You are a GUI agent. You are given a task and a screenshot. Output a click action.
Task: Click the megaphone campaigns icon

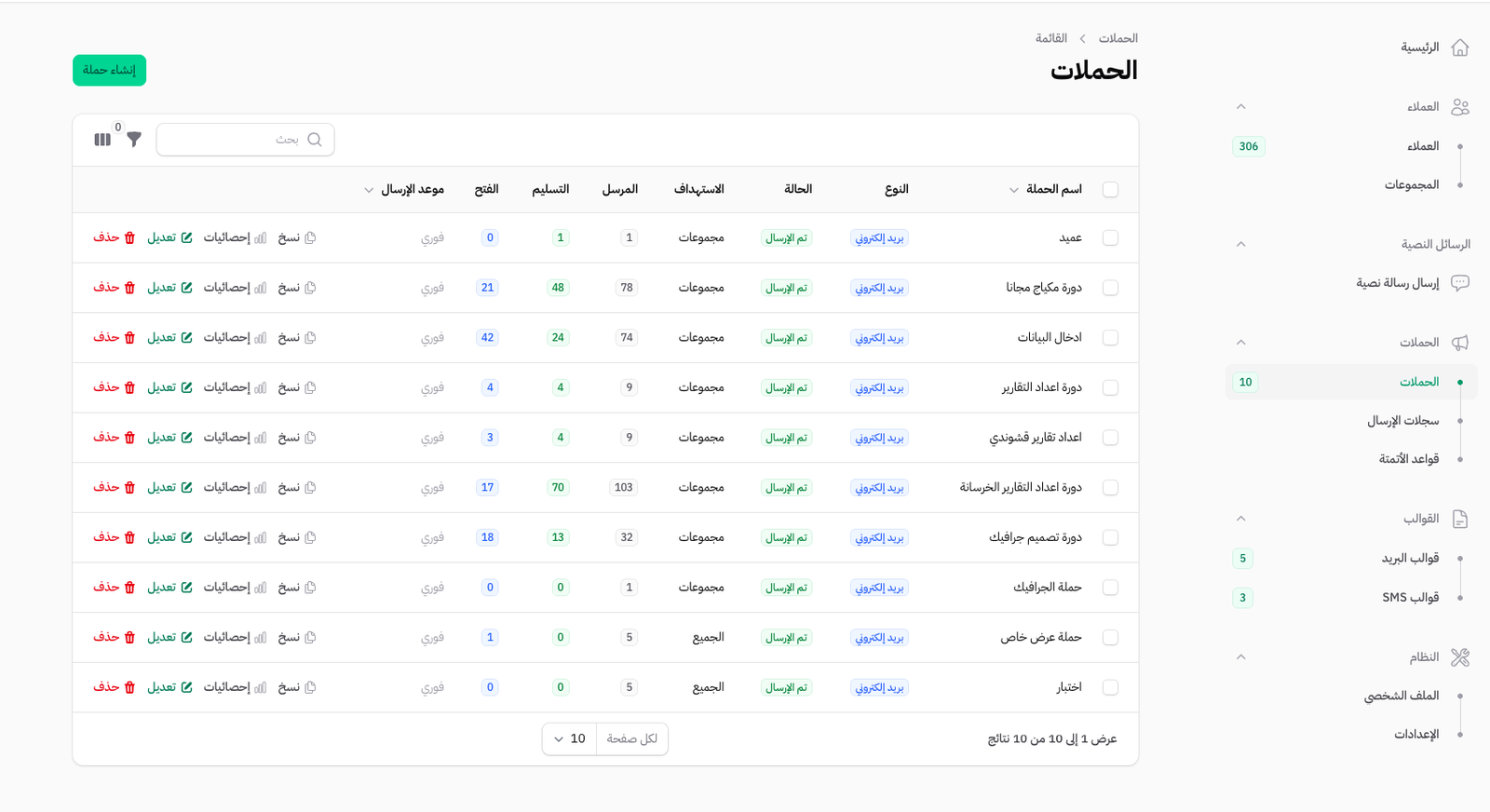tap(1459, 343)
